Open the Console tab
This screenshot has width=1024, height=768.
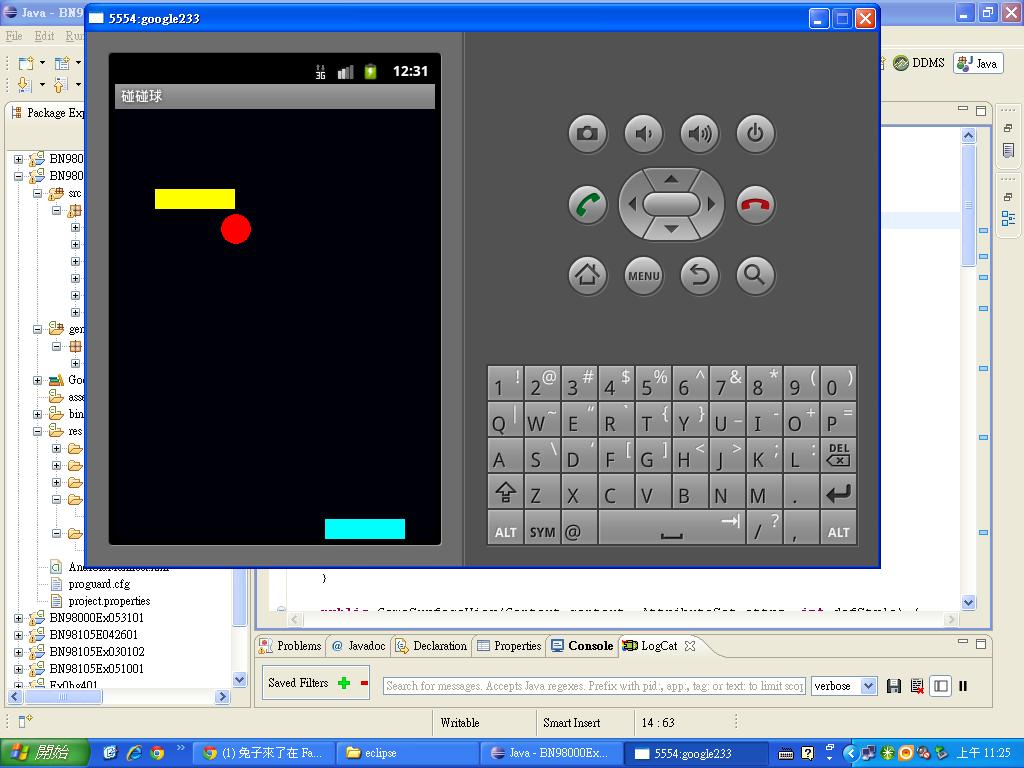582,646
